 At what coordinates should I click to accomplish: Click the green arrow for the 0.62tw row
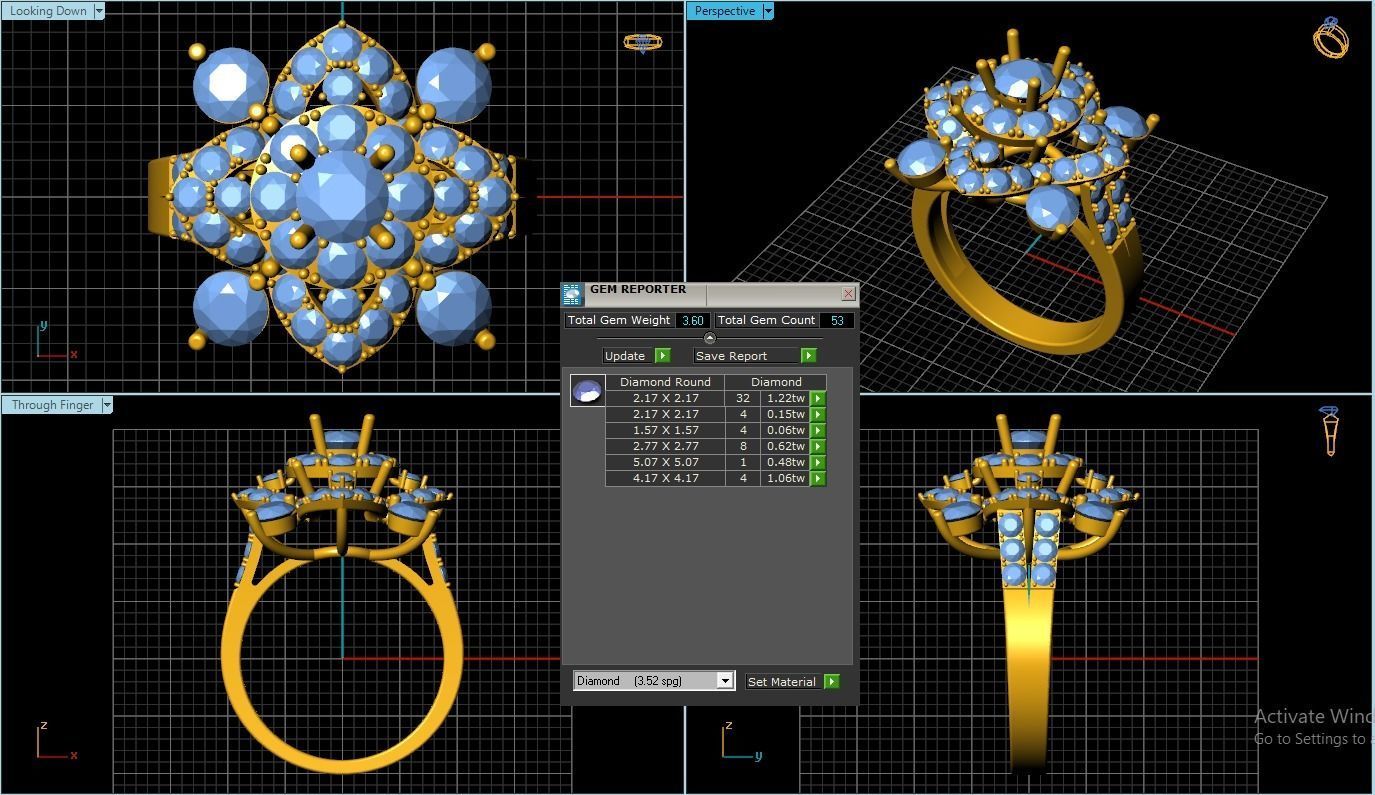pyautogui.click(x=817, y=446)
